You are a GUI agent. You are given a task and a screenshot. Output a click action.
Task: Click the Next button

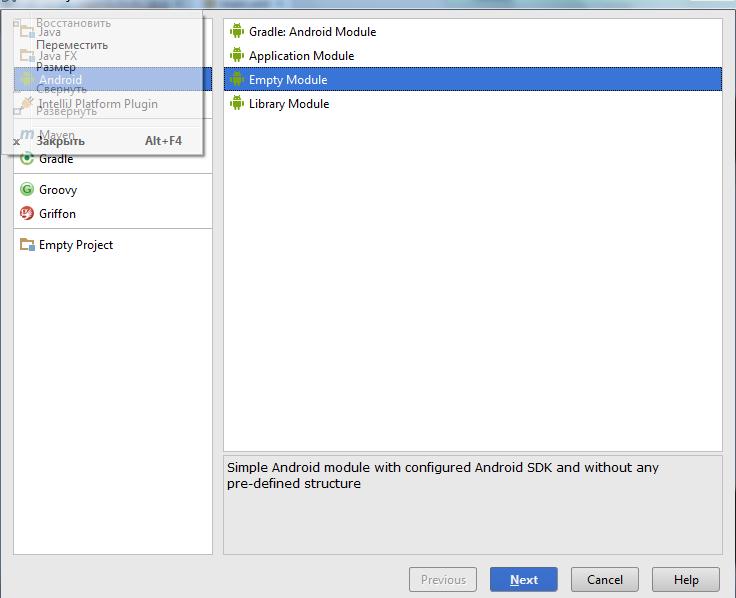524,580
